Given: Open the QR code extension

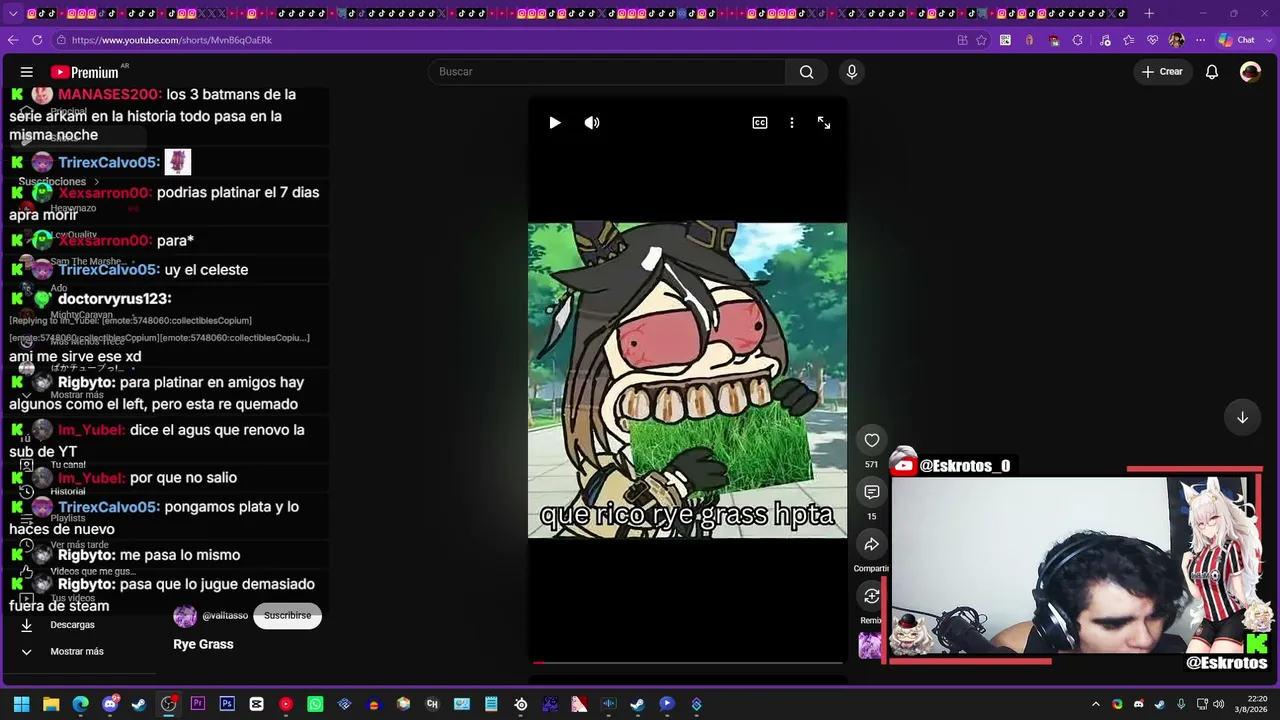Looking at the screenshot, I should tap(1005, 40).
